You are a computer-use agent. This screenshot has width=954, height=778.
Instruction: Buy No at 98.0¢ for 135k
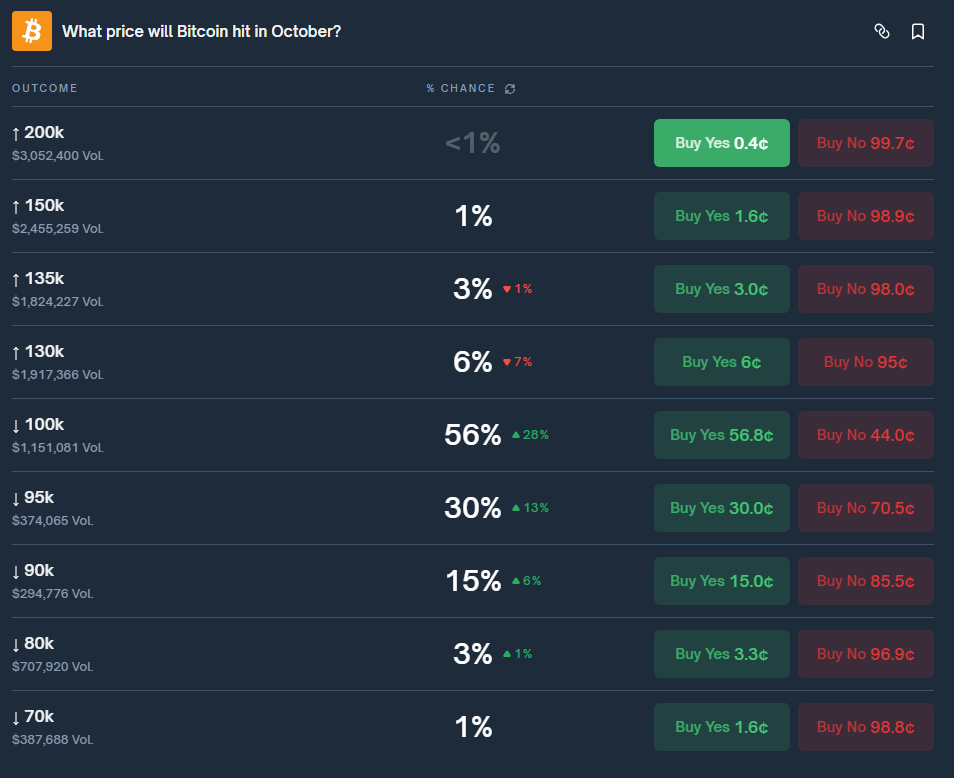[x=865, y=289]
